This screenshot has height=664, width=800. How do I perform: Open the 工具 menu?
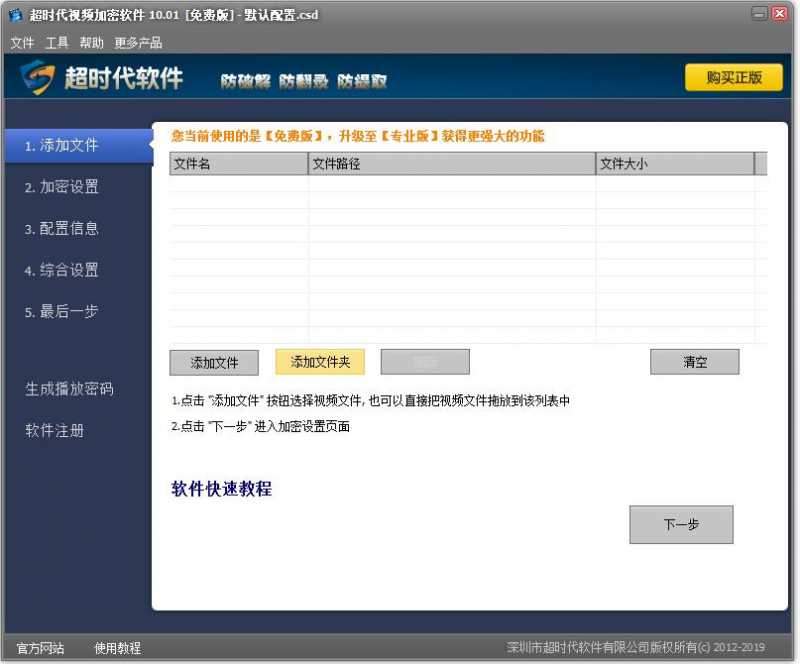(55, 43)
